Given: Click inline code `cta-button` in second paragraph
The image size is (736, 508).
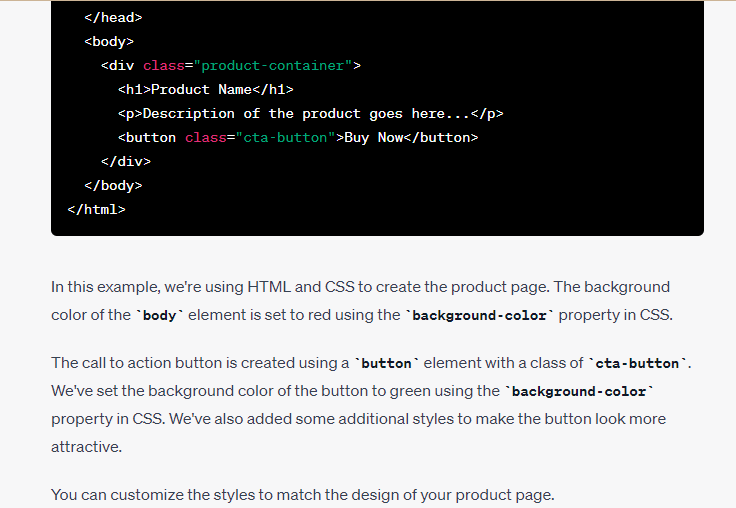Looking at the screenshot, I should [x=637, y=363].
